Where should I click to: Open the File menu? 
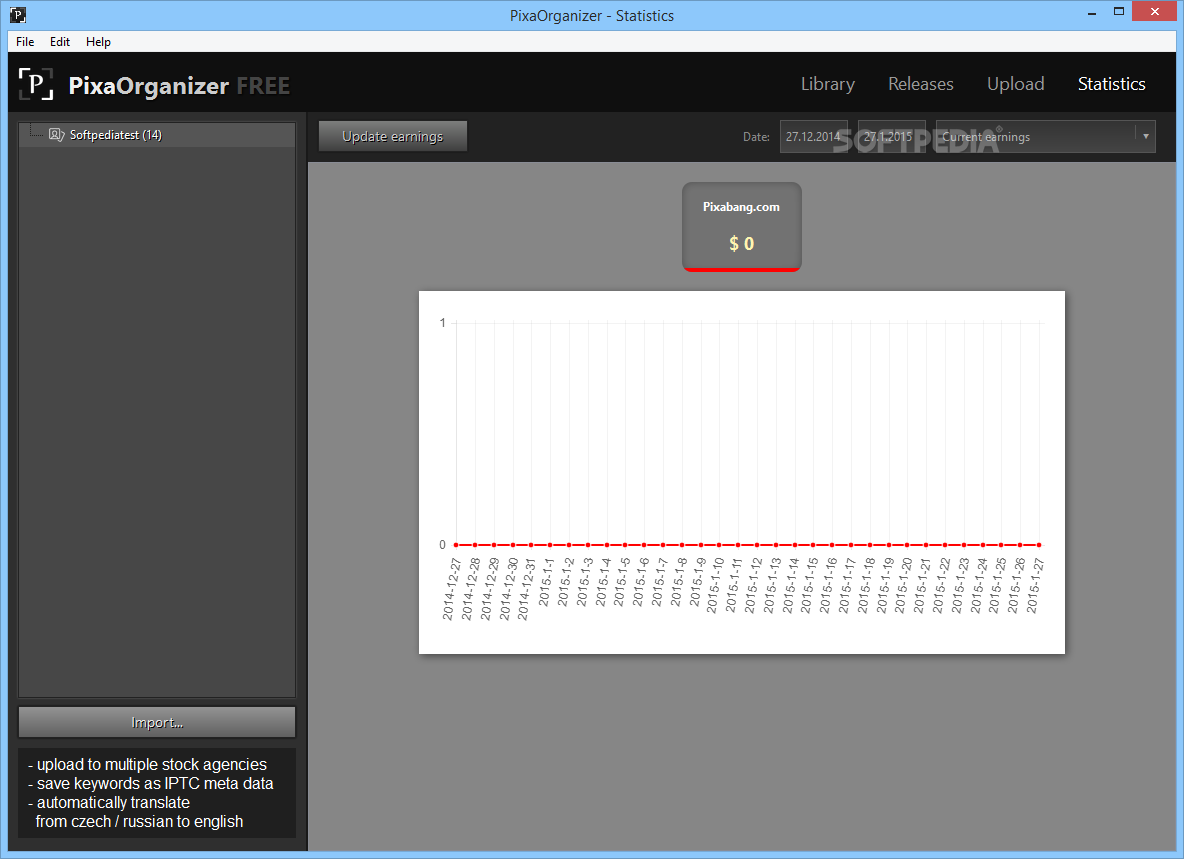25,42
